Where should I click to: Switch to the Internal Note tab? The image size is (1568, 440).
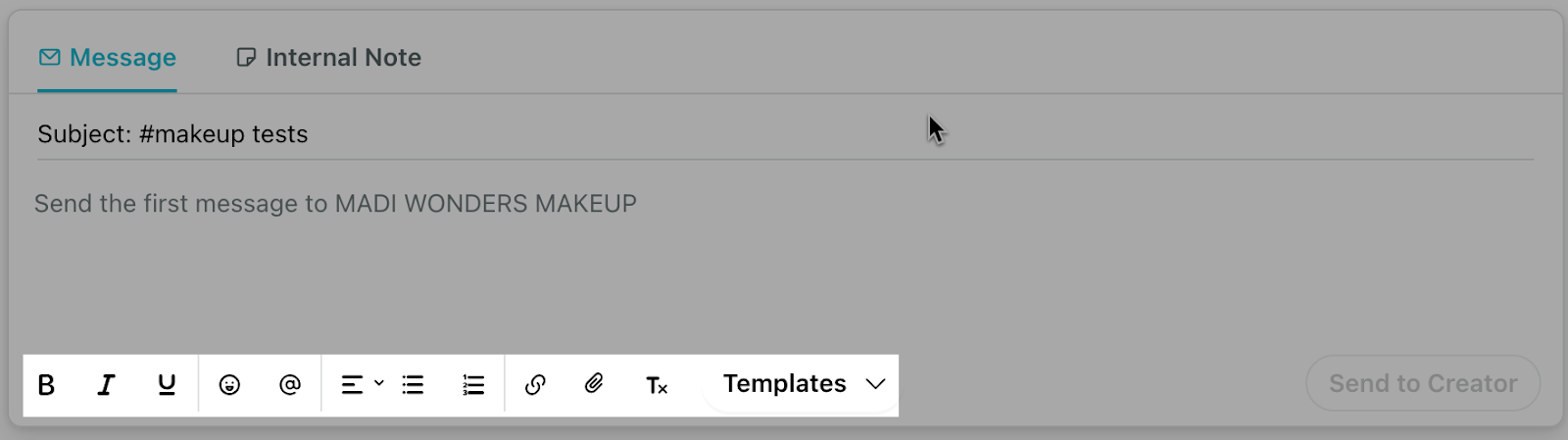pos(329,58)
